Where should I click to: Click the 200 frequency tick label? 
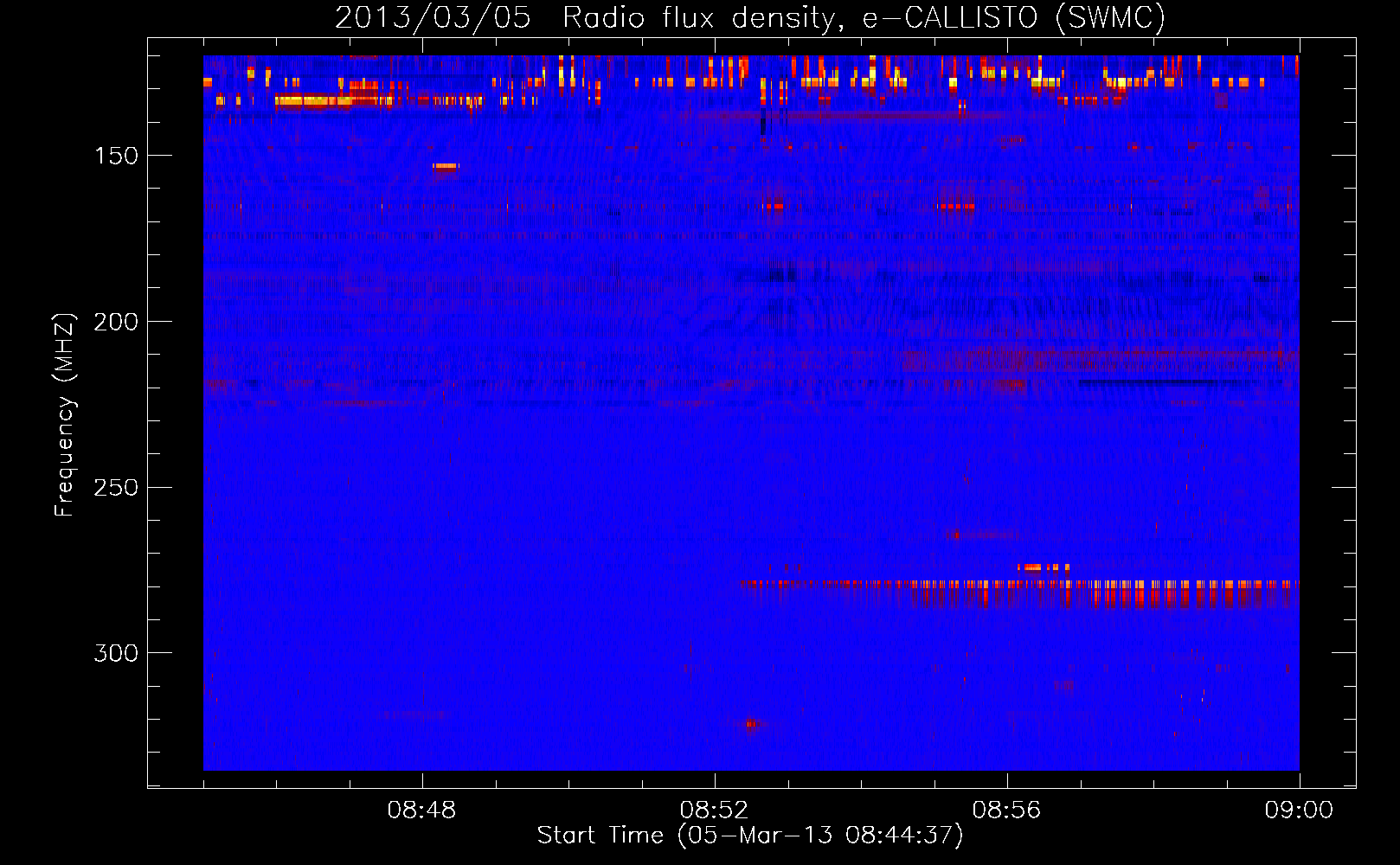(x=116, y=322)
